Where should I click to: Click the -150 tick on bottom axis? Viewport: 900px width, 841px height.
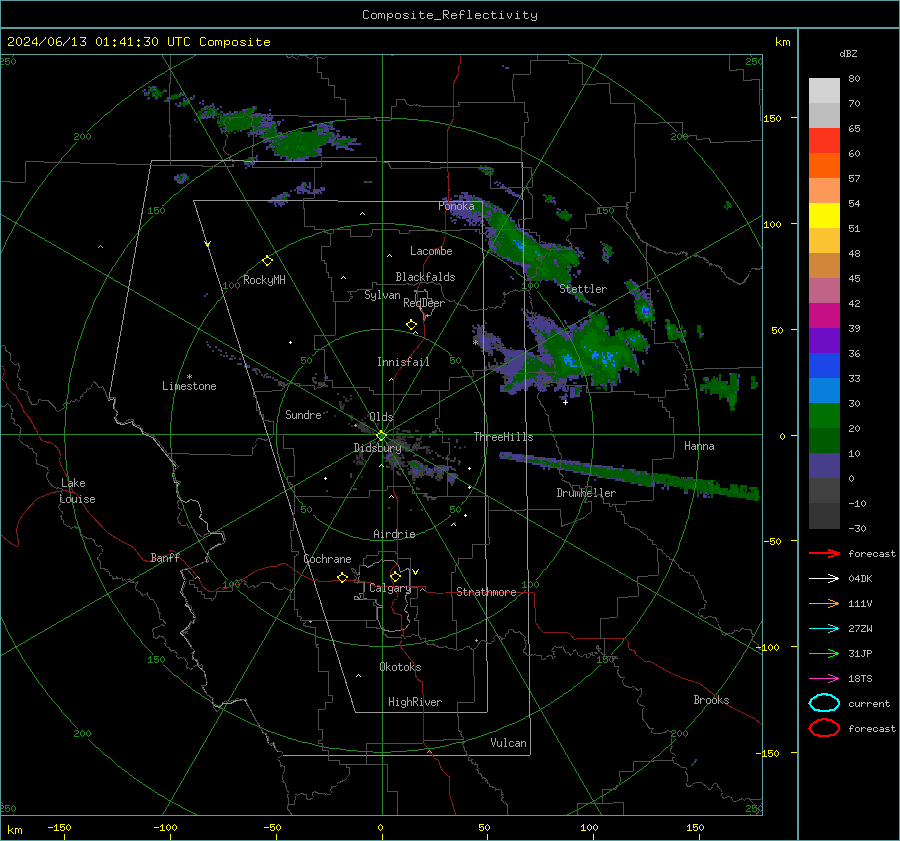[x=59, y=827]
